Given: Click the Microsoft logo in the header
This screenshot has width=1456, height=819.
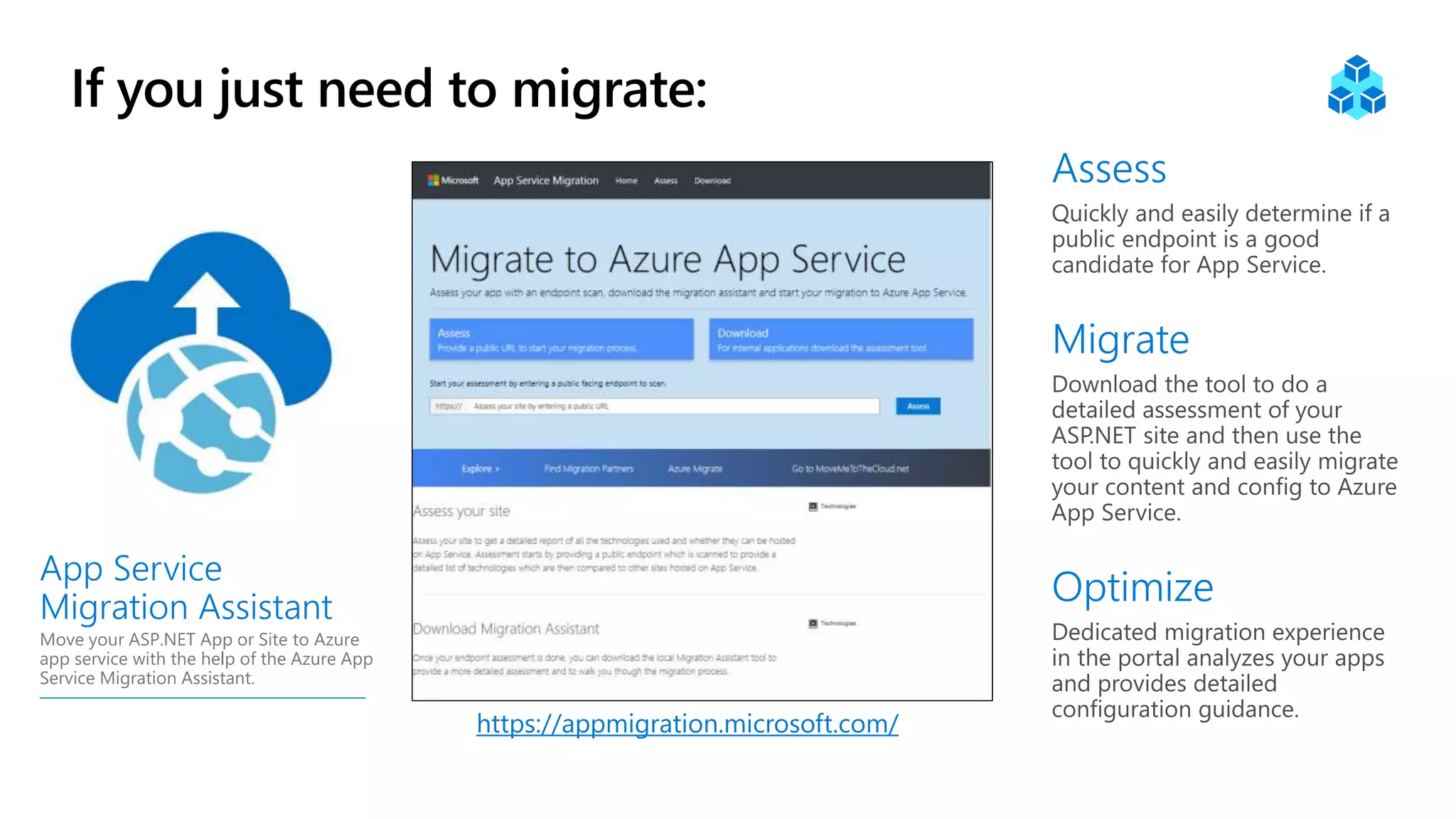Looking at the screenshot, I should tap(452, 181).
